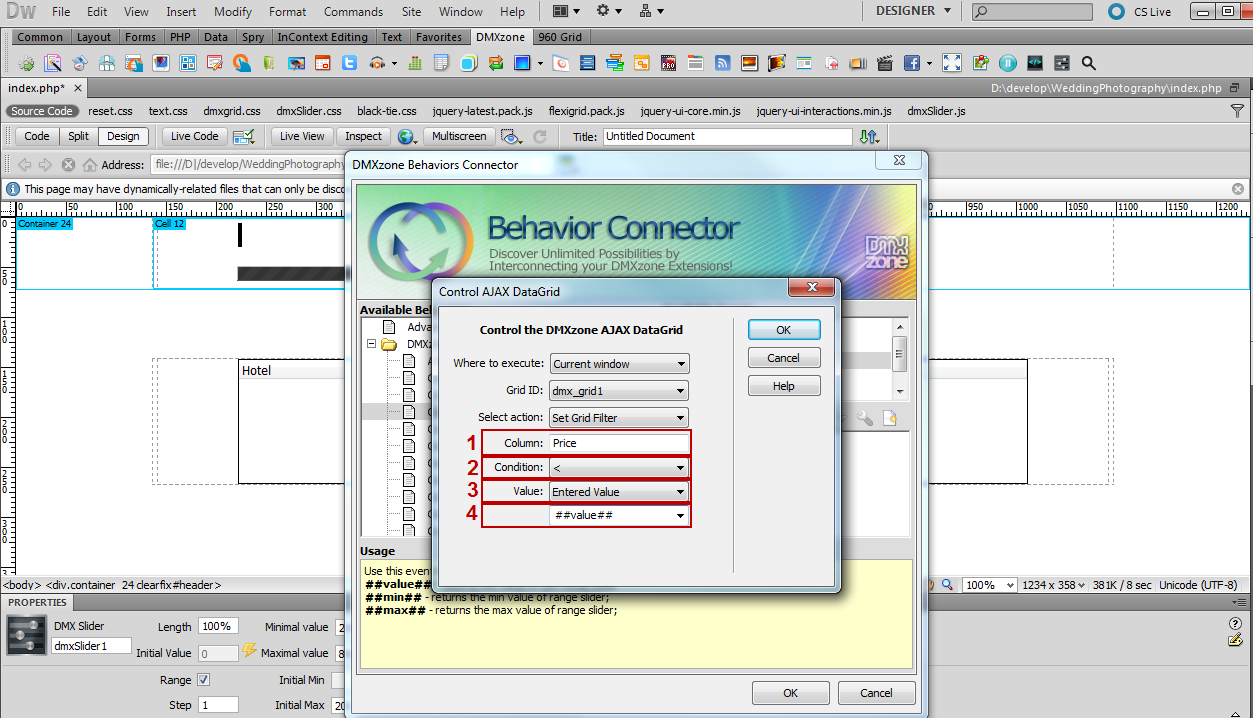Screen dimensions: 1253x718
Task: Toggle Inspect mode
Action: (x=363, y=136)
